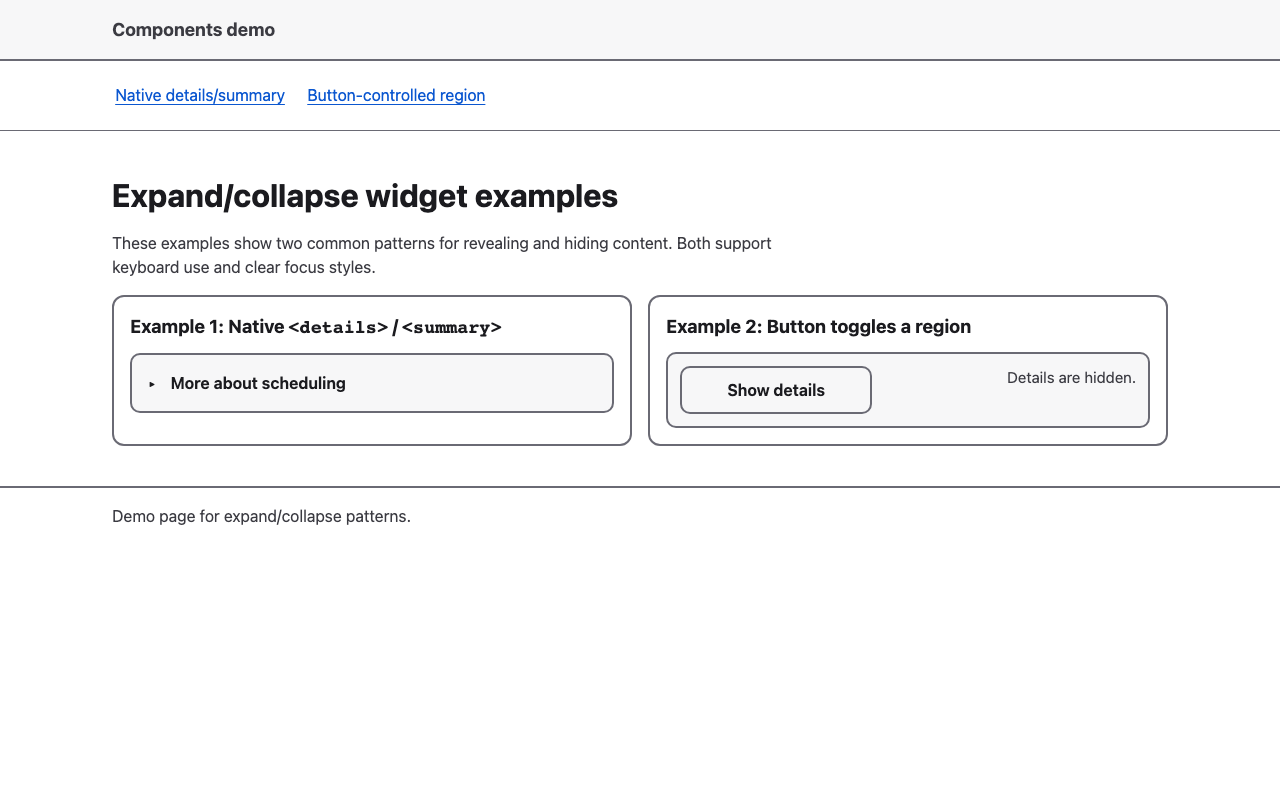Click the Components demo header title
The width and height of the screenshot is (1280, 800).
tap(193, 29)
